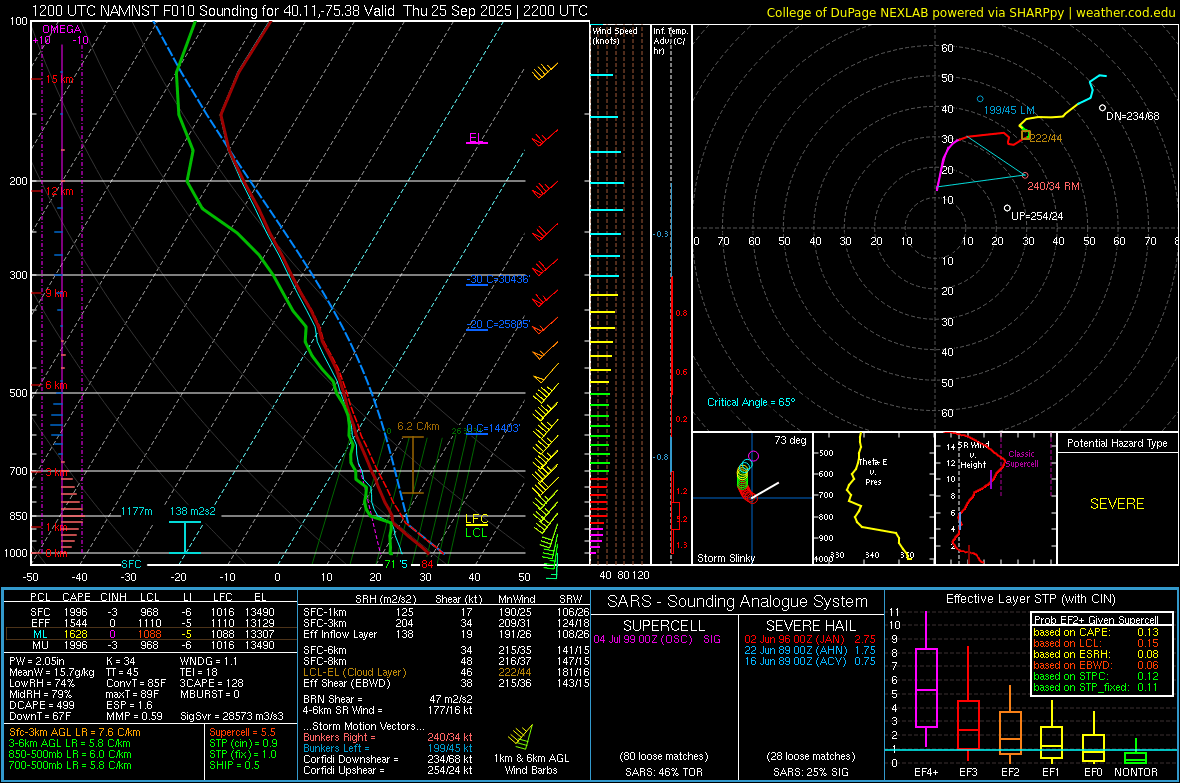The width and height of the screenshot is (1180, 783).
Task: Click the Eff Shear (EBWD) row
Action: [446, 683]
